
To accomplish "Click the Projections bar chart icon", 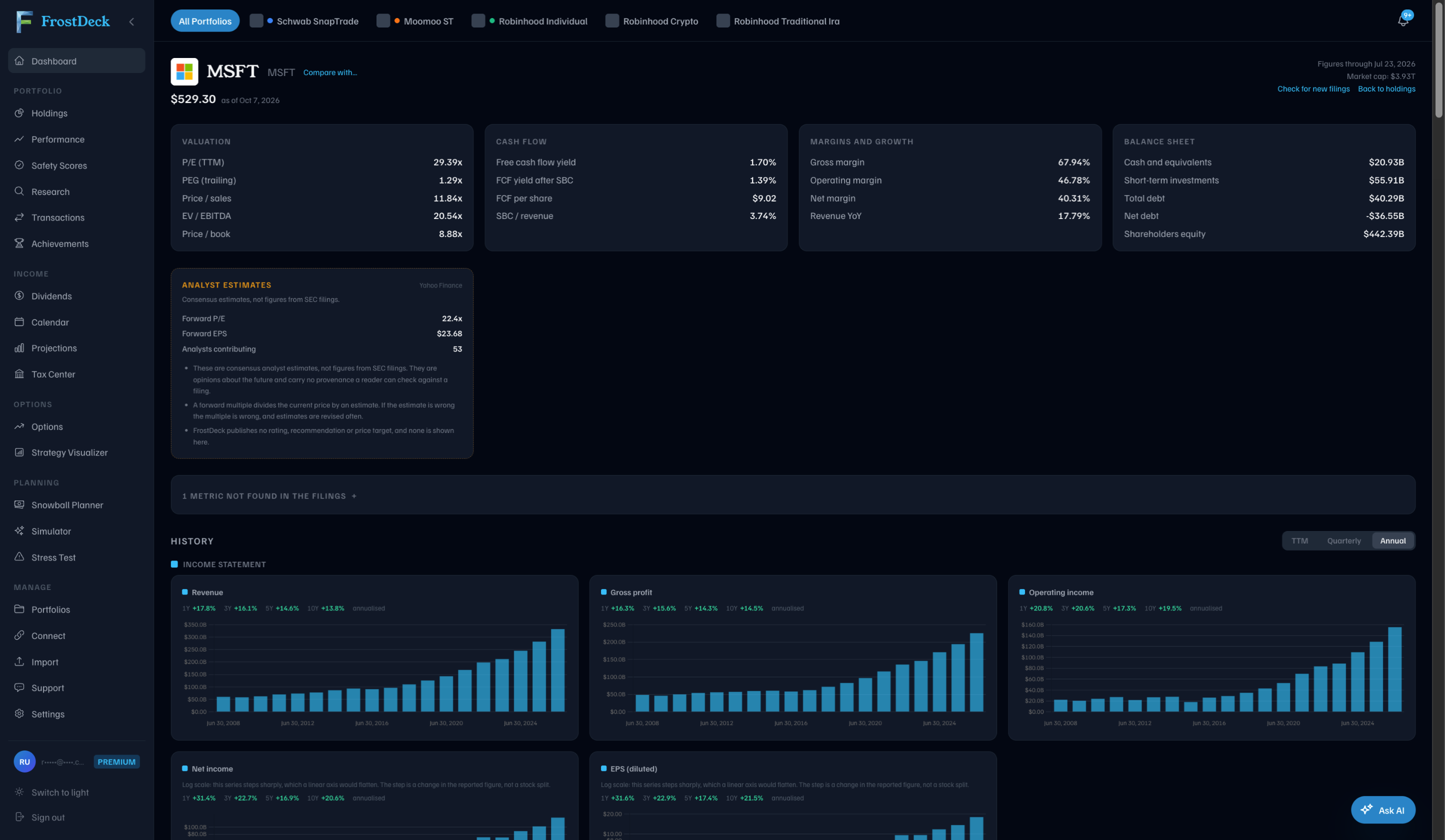I will tap(19, 348).
